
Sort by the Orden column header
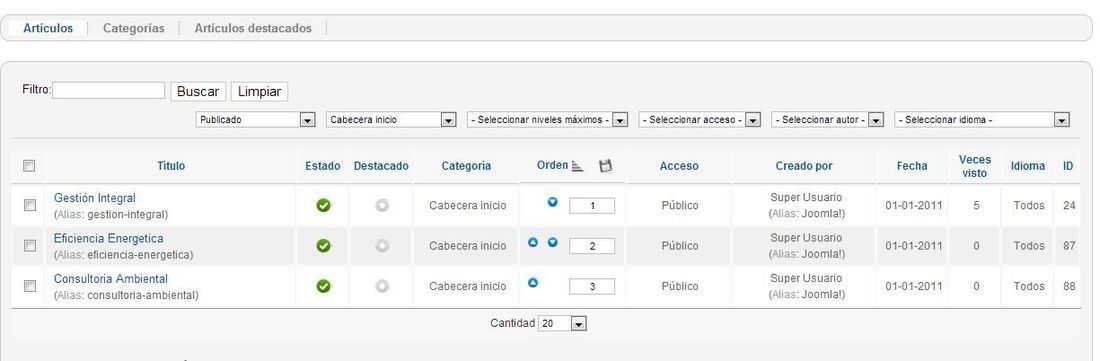tap(552, 165)
